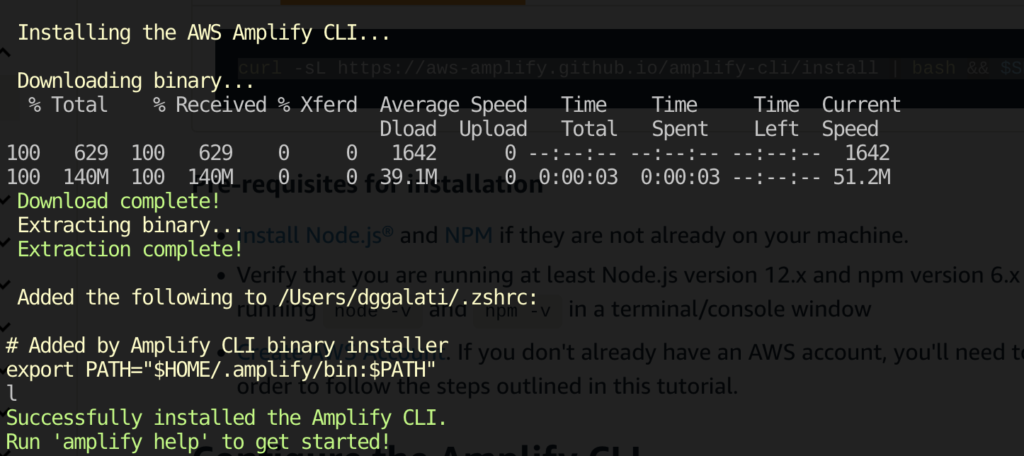1024x456 pixels.
Task: Click the 'Extracting binary...' terminal line
Action: tap(129, 225)
